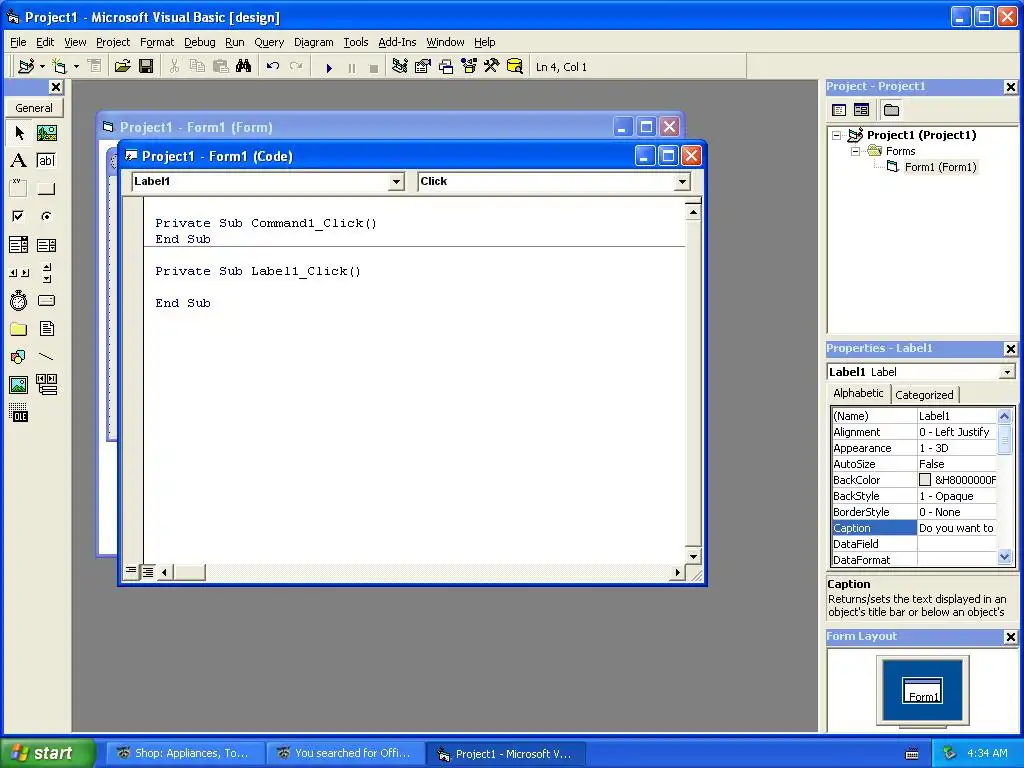Image resolution: width=1024 pixels, height=768 pixels.
Task: Switch to the Alphabetic properties tab
Action: point(858,393)
